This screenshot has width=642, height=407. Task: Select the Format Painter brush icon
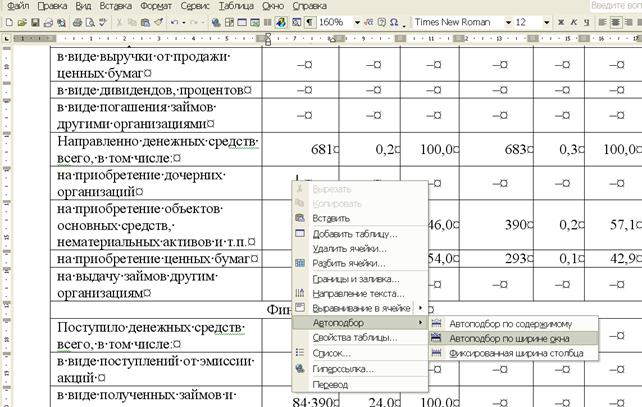[x=158, y=23]
